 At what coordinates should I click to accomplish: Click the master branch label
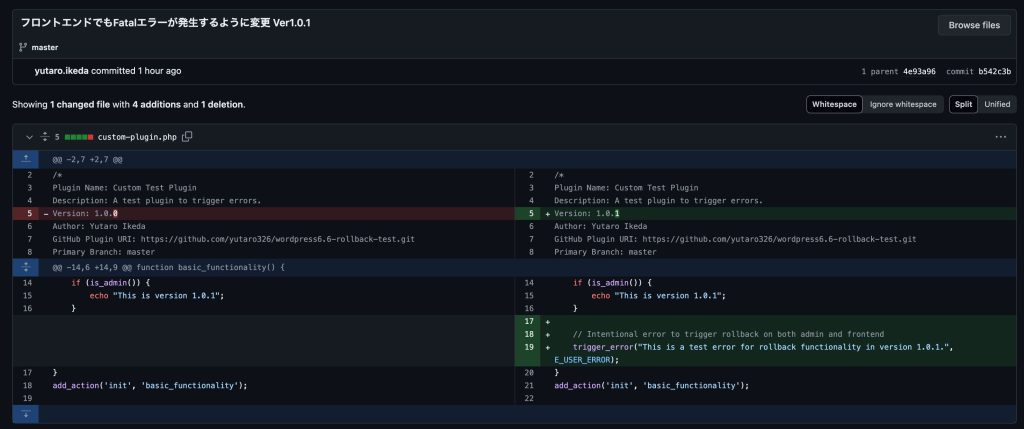[45, 47]
